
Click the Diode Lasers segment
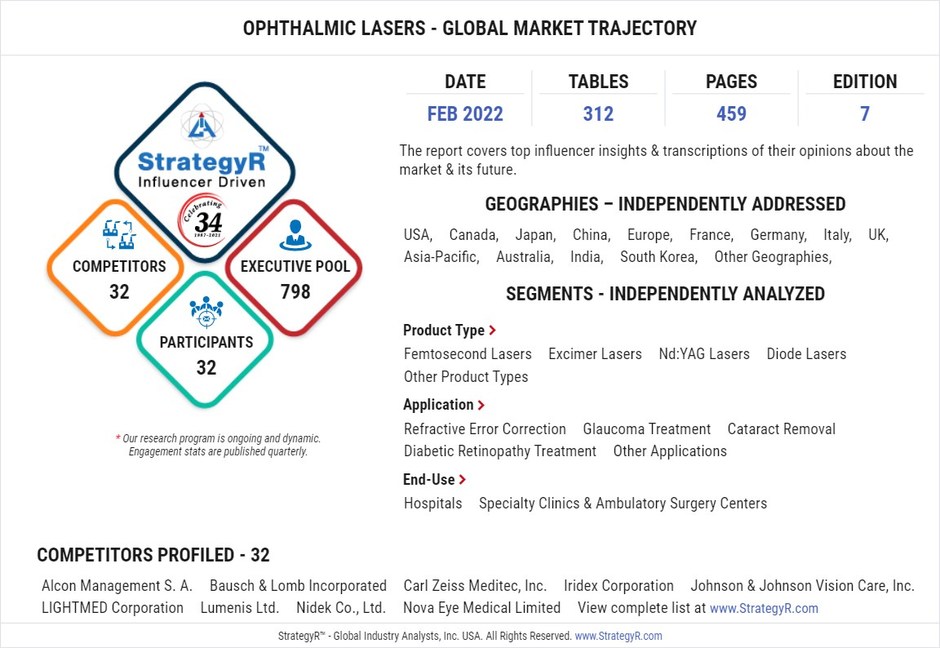pyautogui.click(x=806, y=354)
